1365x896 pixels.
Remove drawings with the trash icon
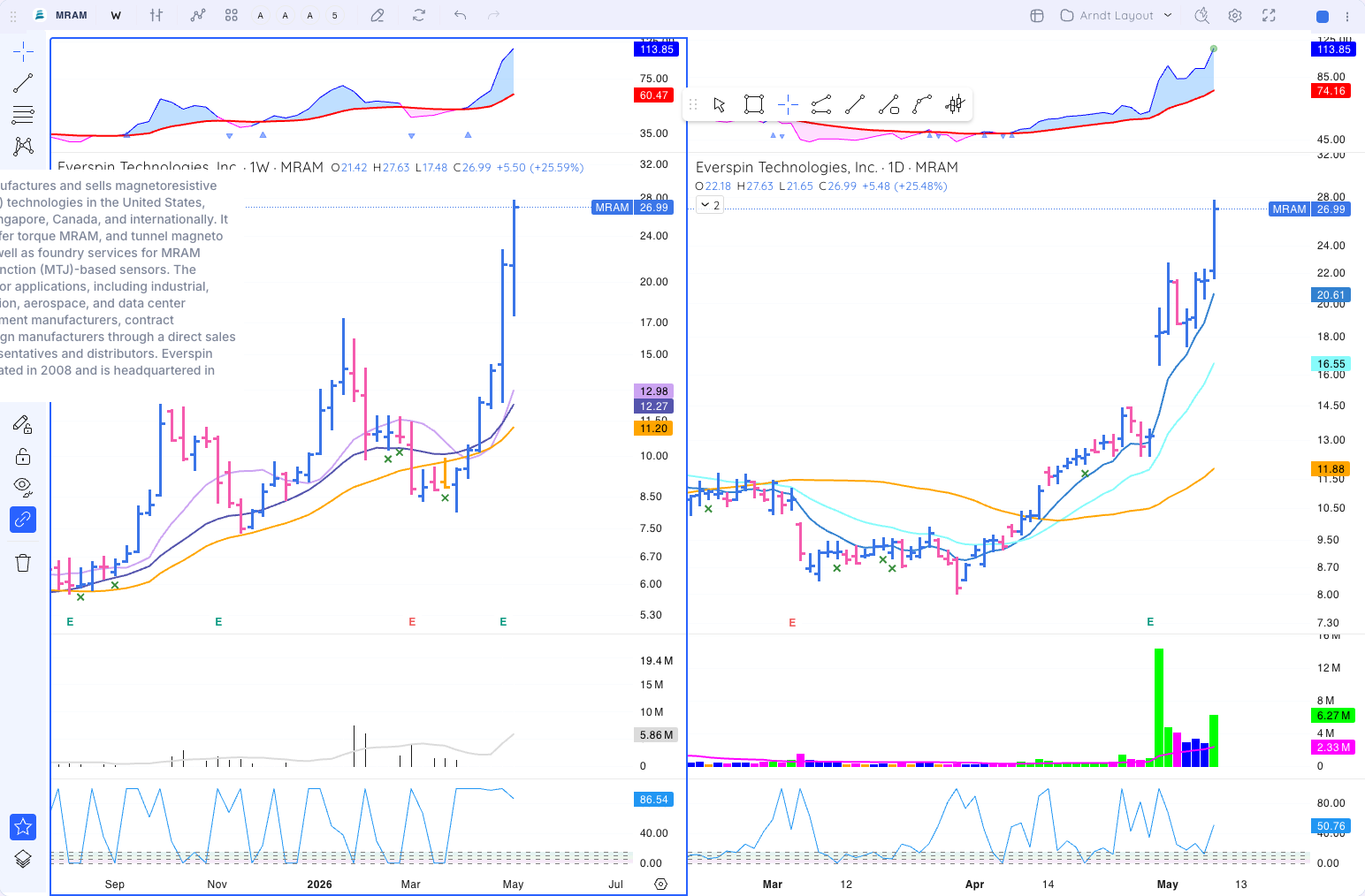pos(23,563)
